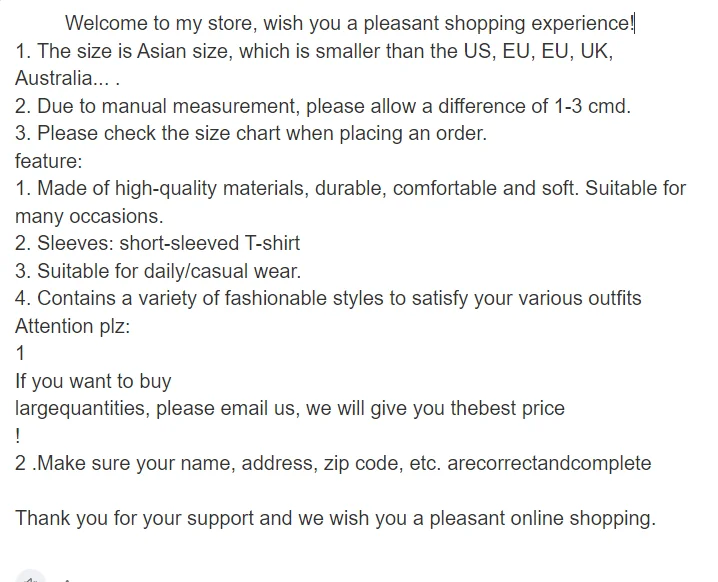Click the 'Australia...' text line
This screenshot has width=718, height=582.
pos(67,78)
